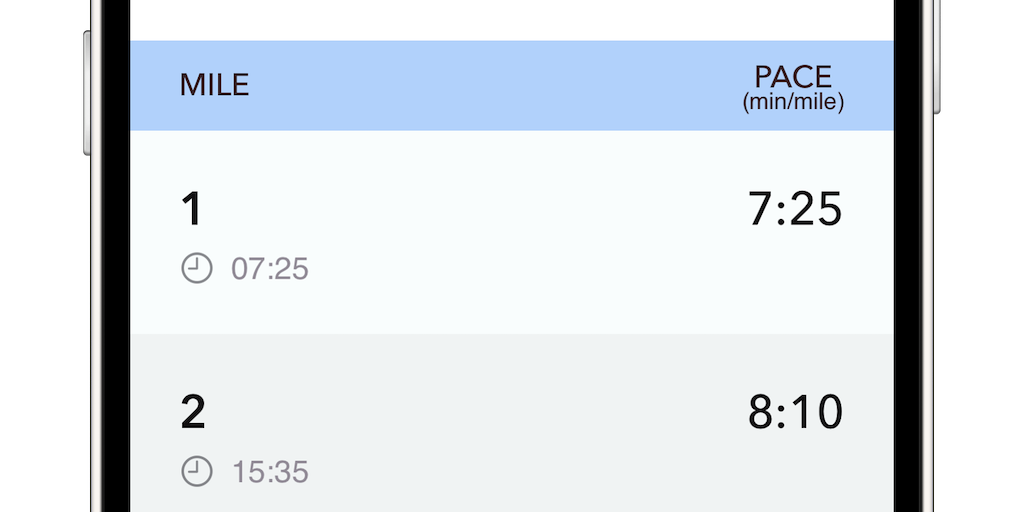The image size is (1024, 512).
Task: Click the blue header bar between MILE and PACE
Action: [x=500, y=86]
